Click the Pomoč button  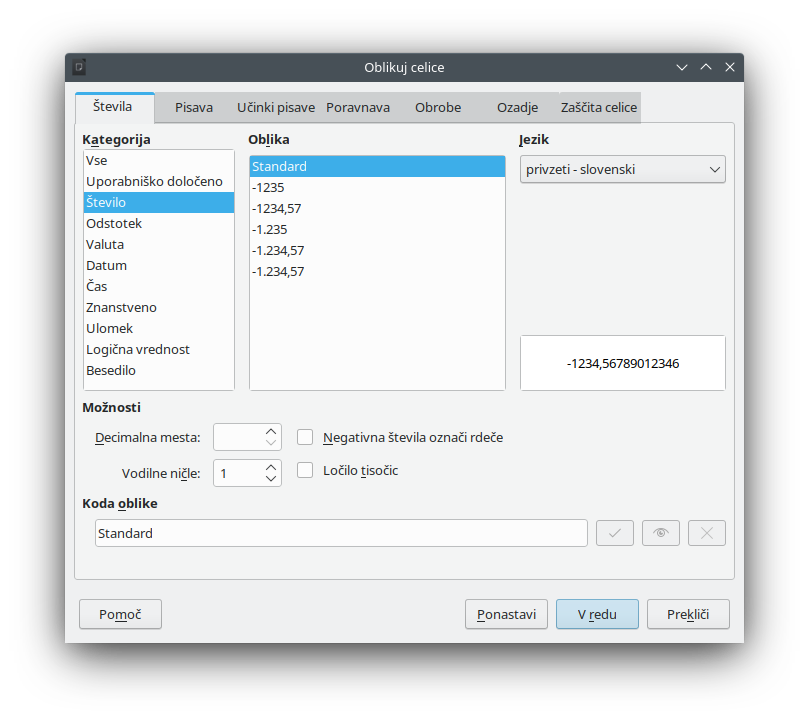[120, 614]
